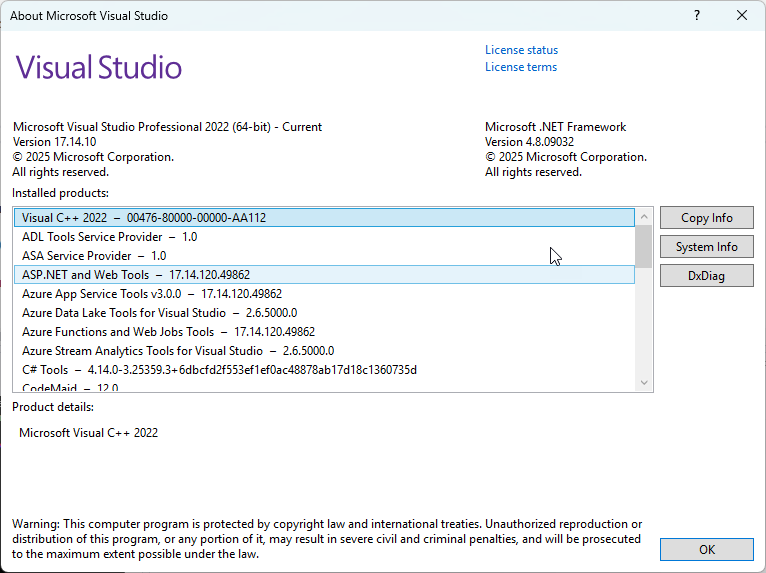Select Visual C++ 2022 in installed products
This screenshot has width=766, height=573.
point(324,218)
